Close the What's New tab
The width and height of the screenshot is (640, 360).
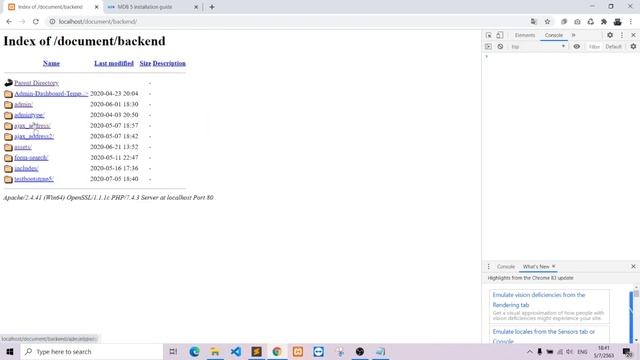coord(553,267)
